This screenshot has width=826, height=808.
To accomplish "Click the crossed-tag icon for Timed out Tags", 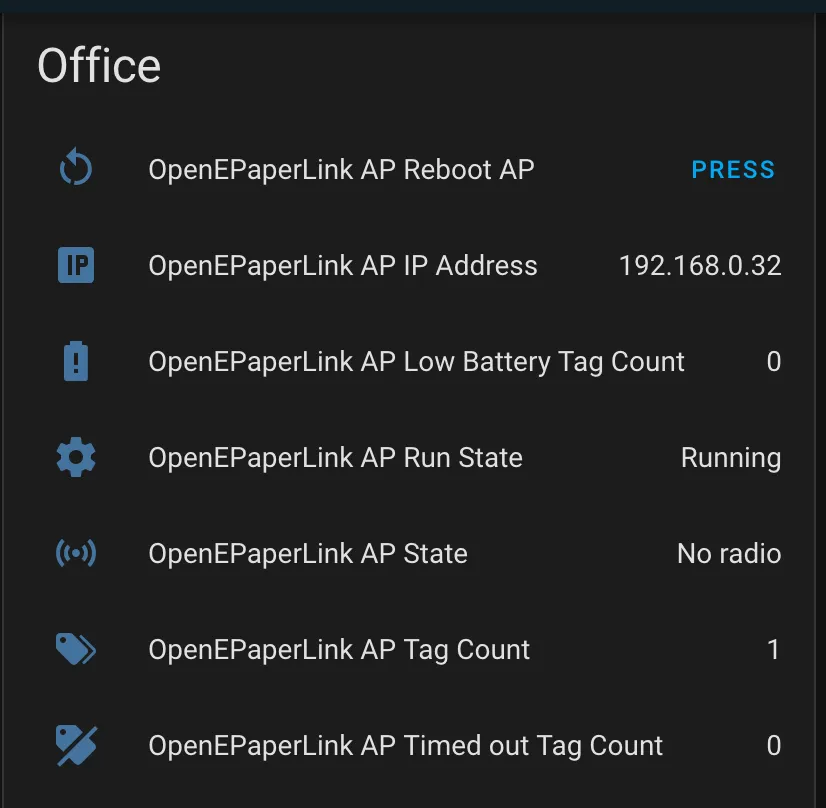I will (75, 745).
